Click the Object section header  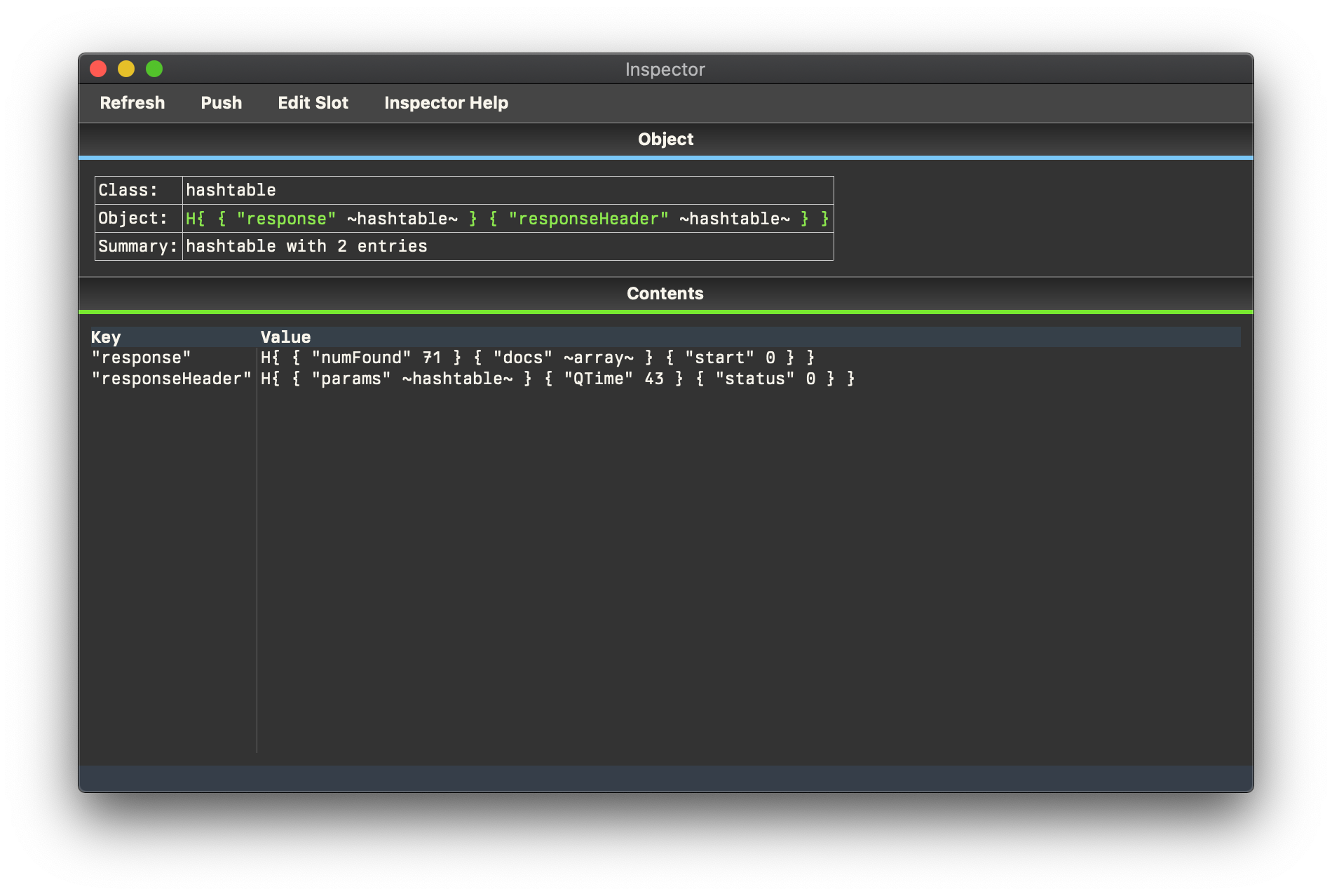[x=665, y=140]
